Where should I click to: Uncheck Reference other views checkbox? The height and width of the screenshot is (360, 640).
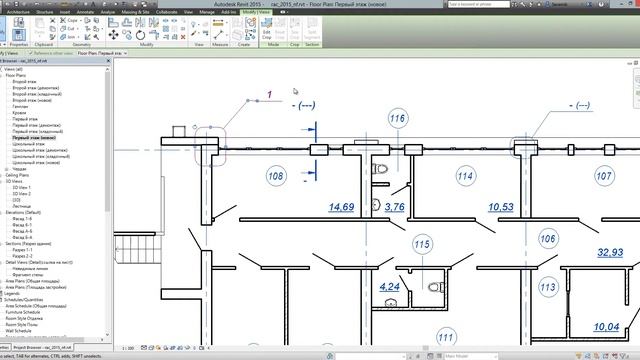tap(30, 53)
